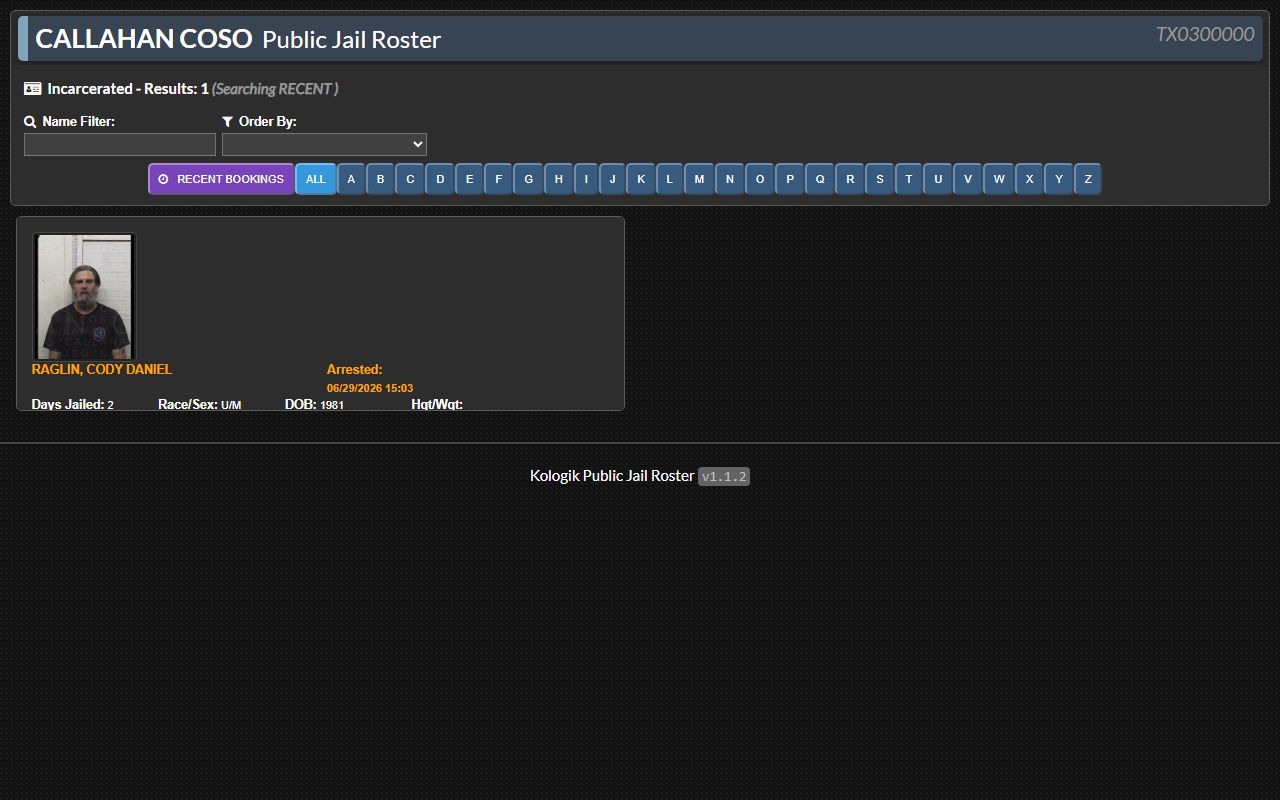Click the arrested date 06/29/2026 15:03
The image size is (1280, 800).
click(x=370, y=388)
